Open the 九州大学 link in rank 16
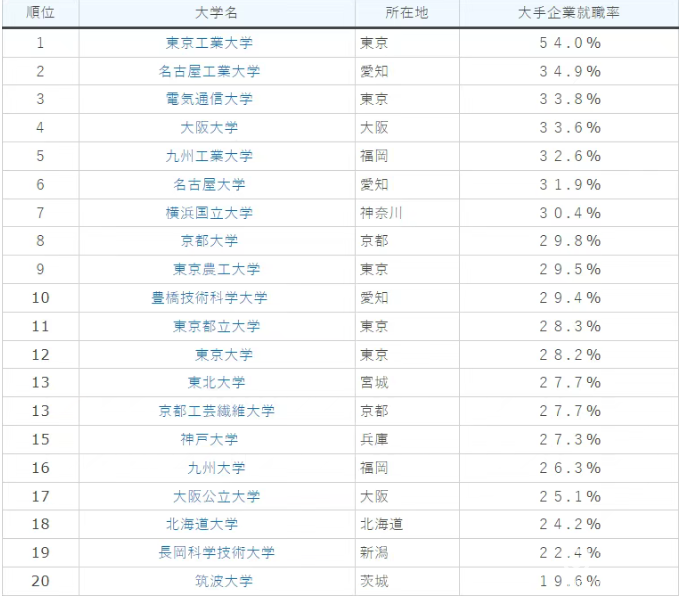 pyautogui.click(x=216, y=468)
